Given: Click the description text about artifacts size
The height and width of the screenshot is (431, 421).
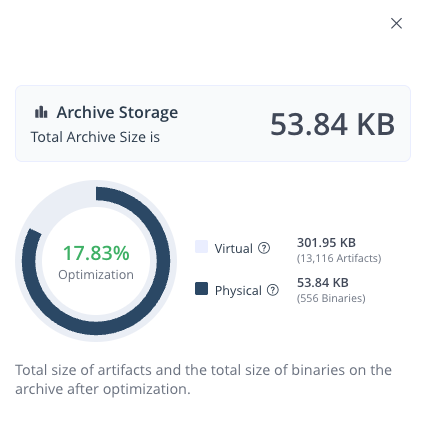Looking at the screenshot, I should [203, 379].
